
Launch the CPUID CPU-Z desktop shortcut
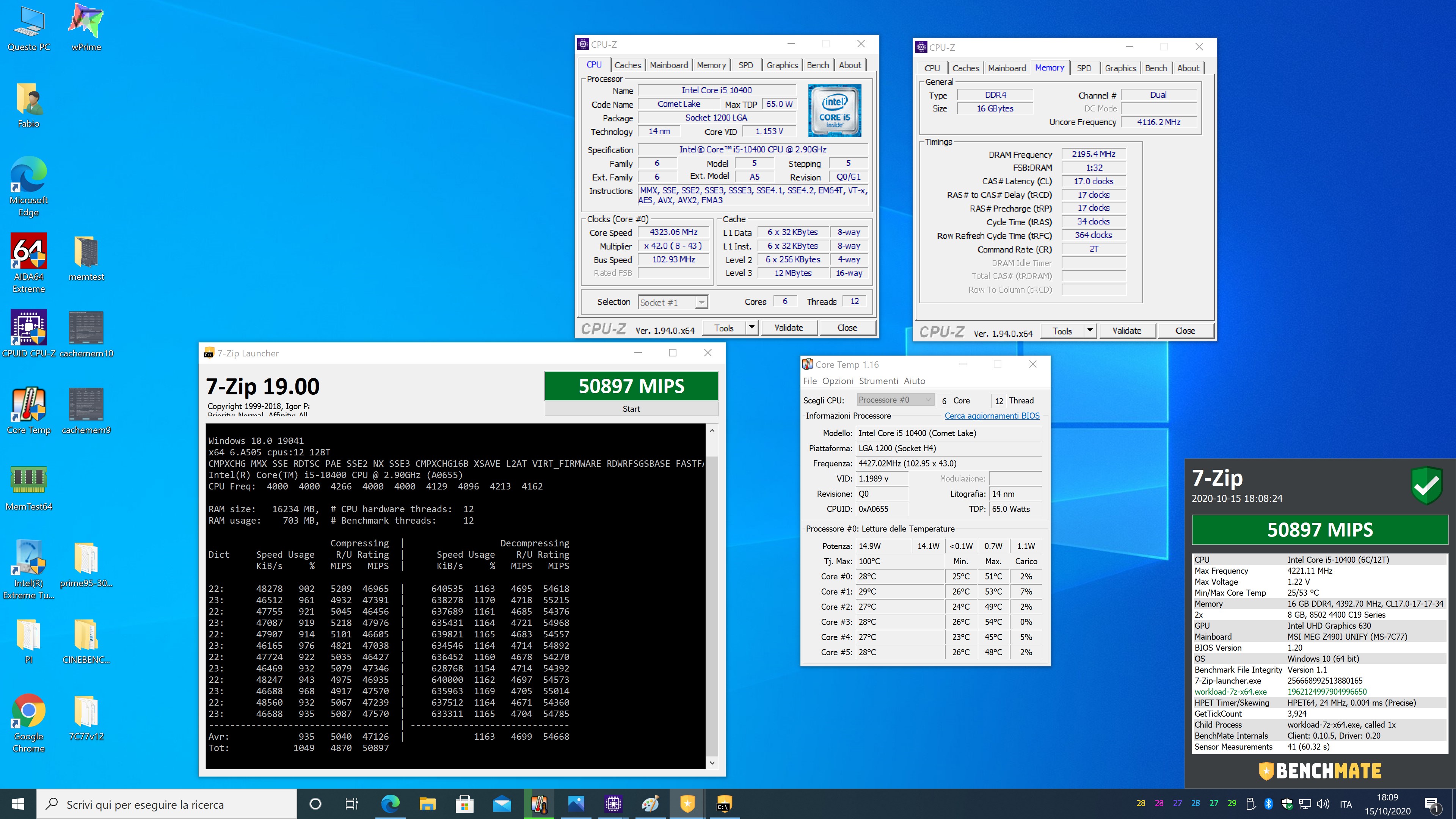[x=29, y=334]
